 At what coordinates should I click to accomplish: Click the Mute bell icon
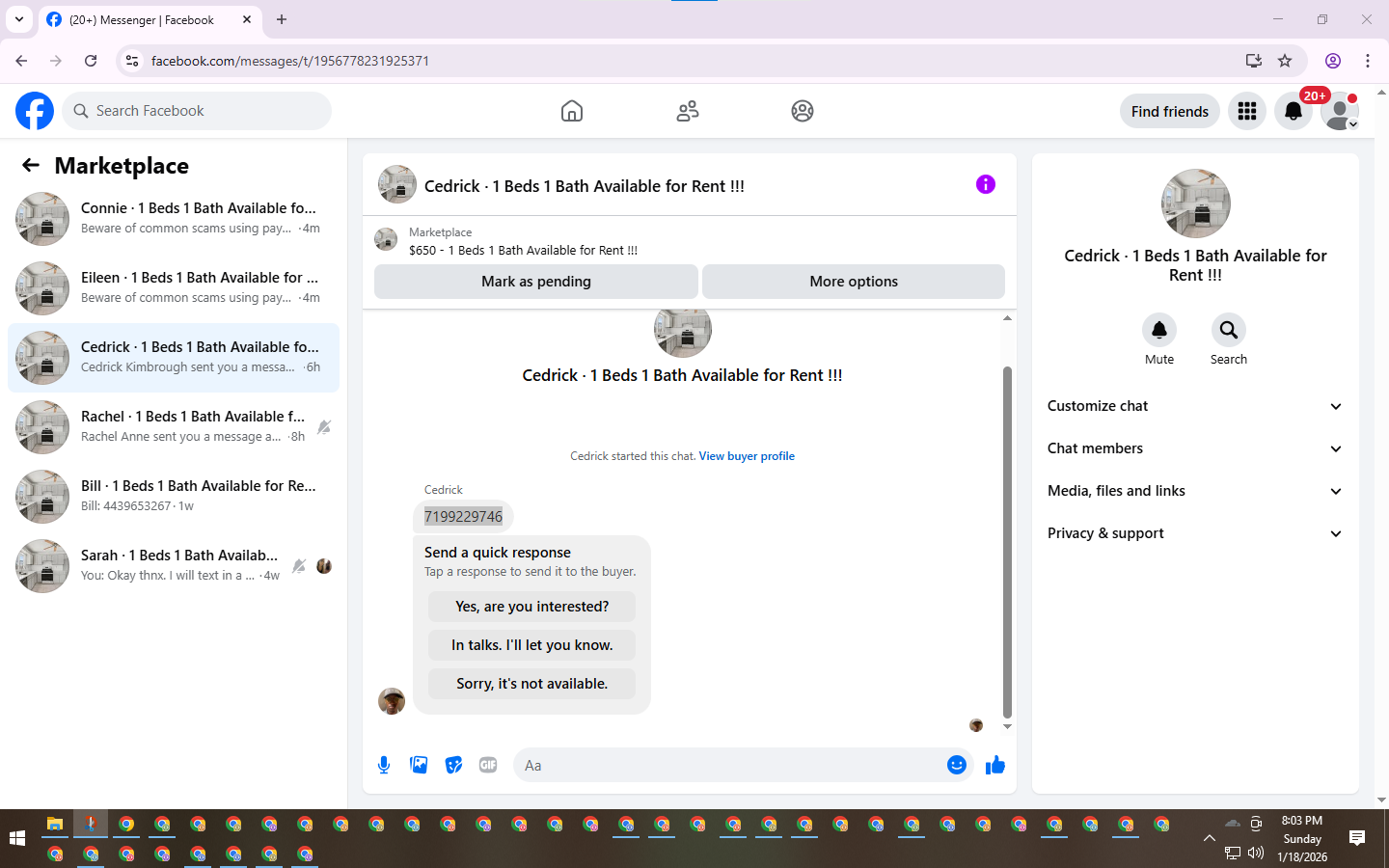click(x=1159, y=330)
